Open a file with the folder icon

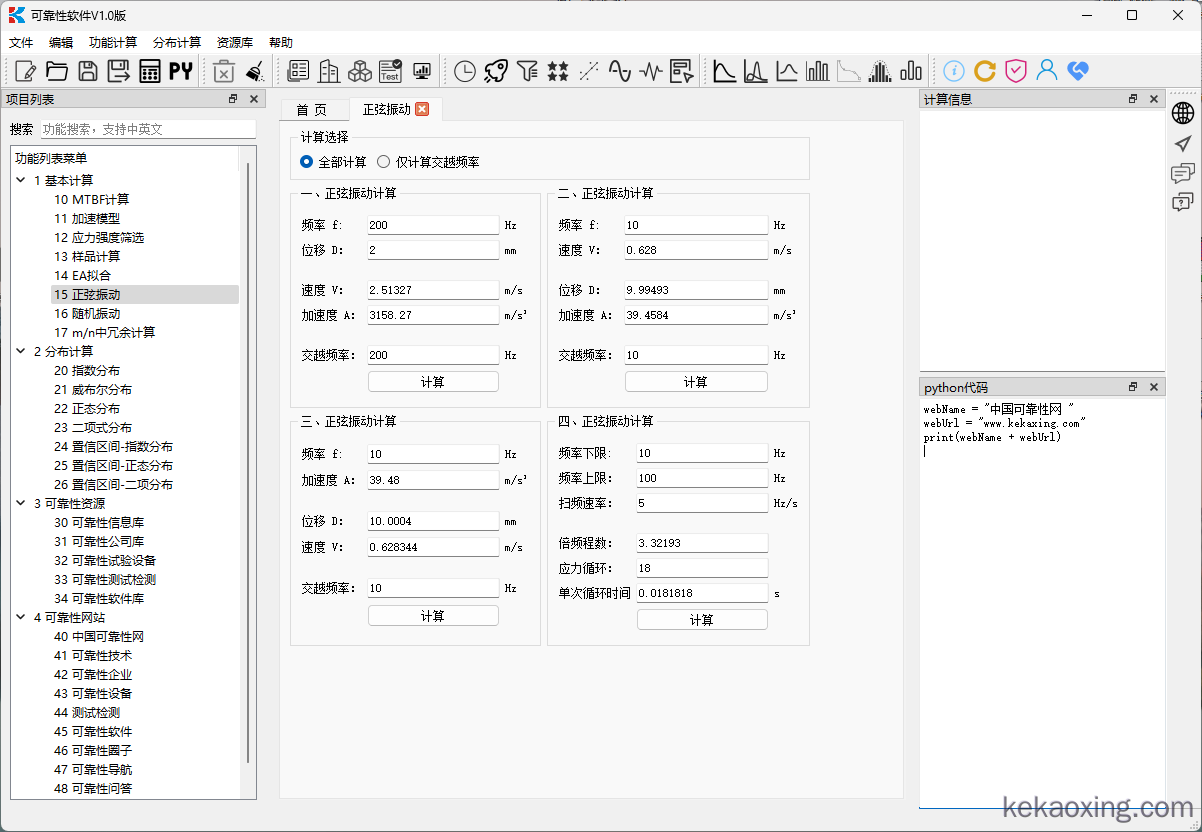coord(57,71)
